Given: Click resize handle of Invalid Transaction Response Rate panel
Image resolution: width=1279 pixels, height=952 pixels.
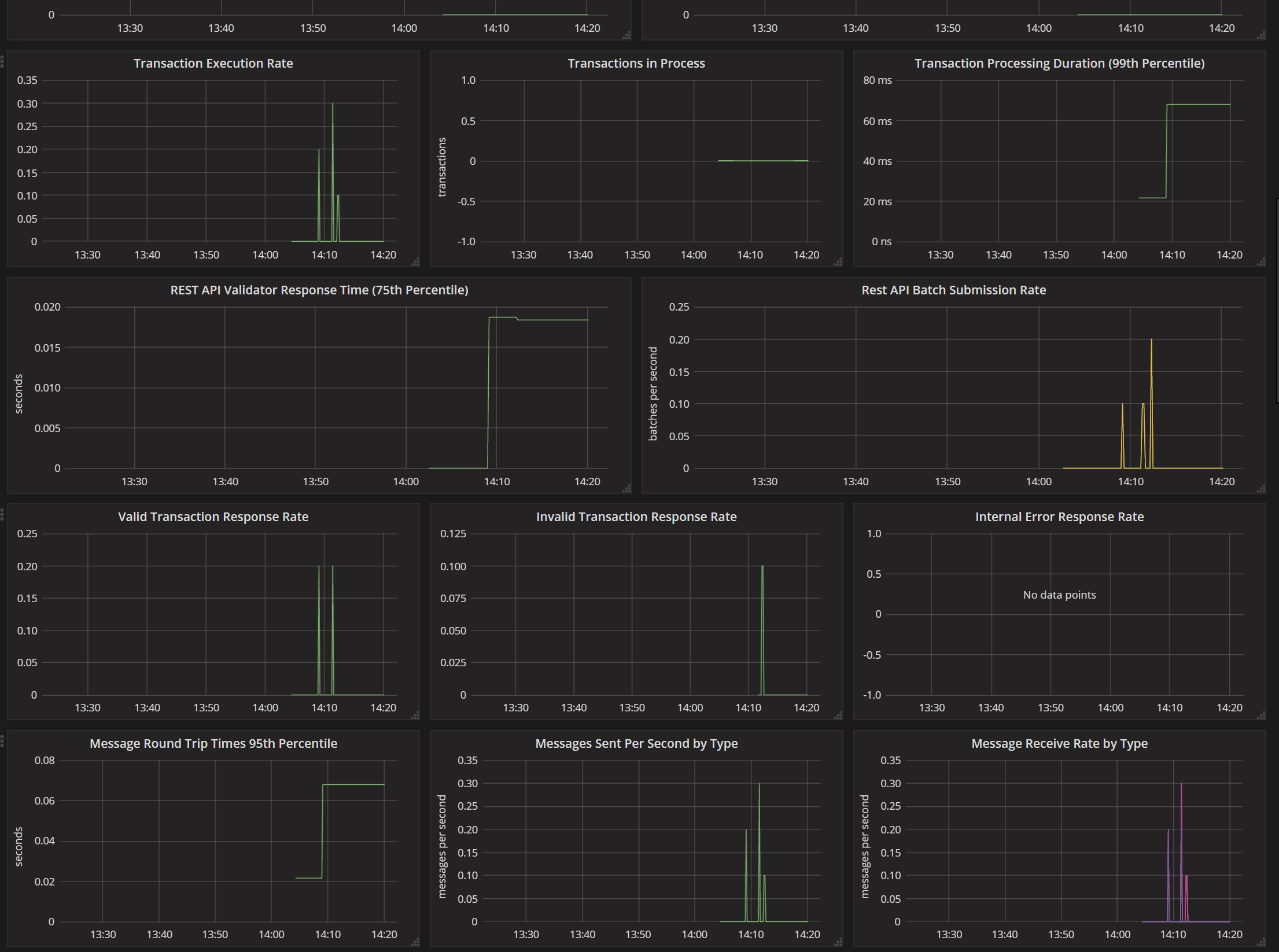Looking at the screenshot, I should coord(838,715).
